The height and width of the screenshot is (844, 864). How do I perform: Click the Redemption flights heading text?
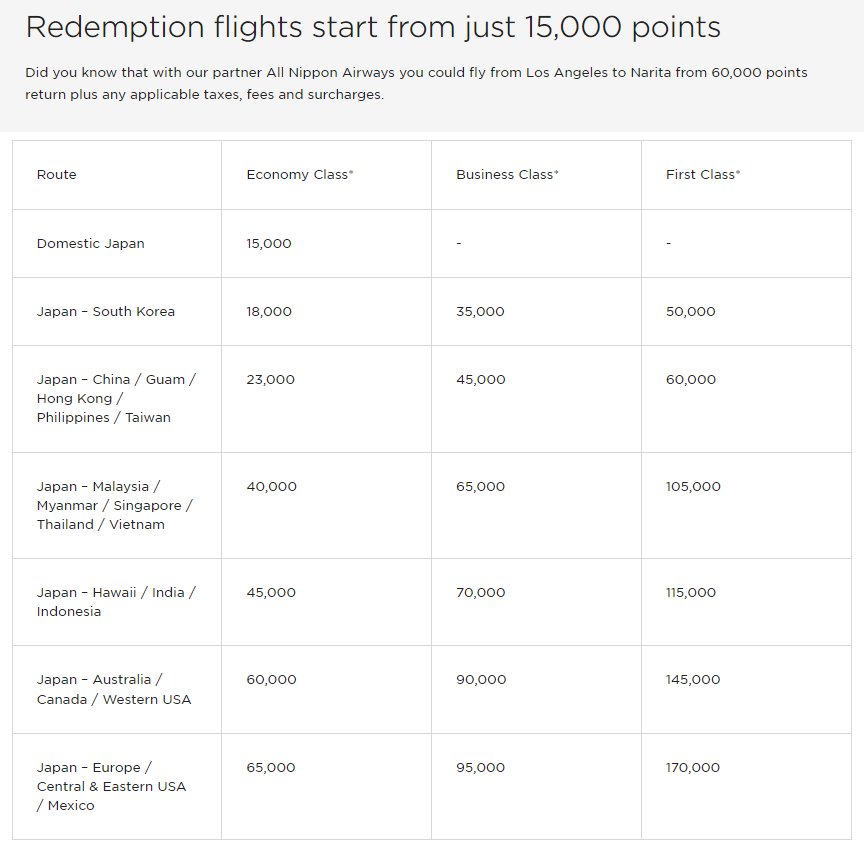coord(373,27)
